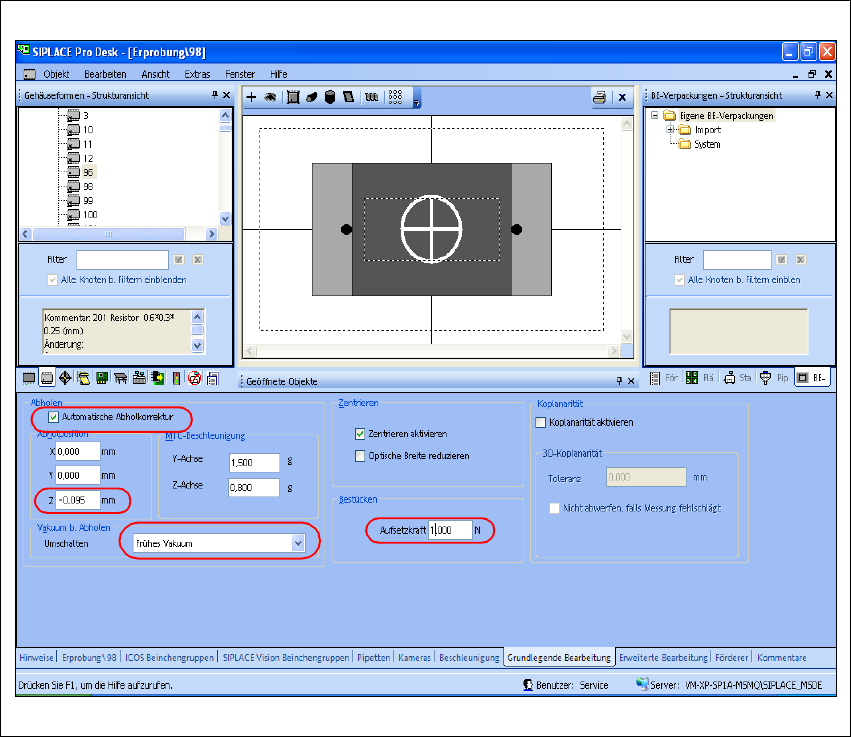Click the crosshair target icon in bottom toolbar
The width and height of the screenshot is (851, 737).
(65, 378)
